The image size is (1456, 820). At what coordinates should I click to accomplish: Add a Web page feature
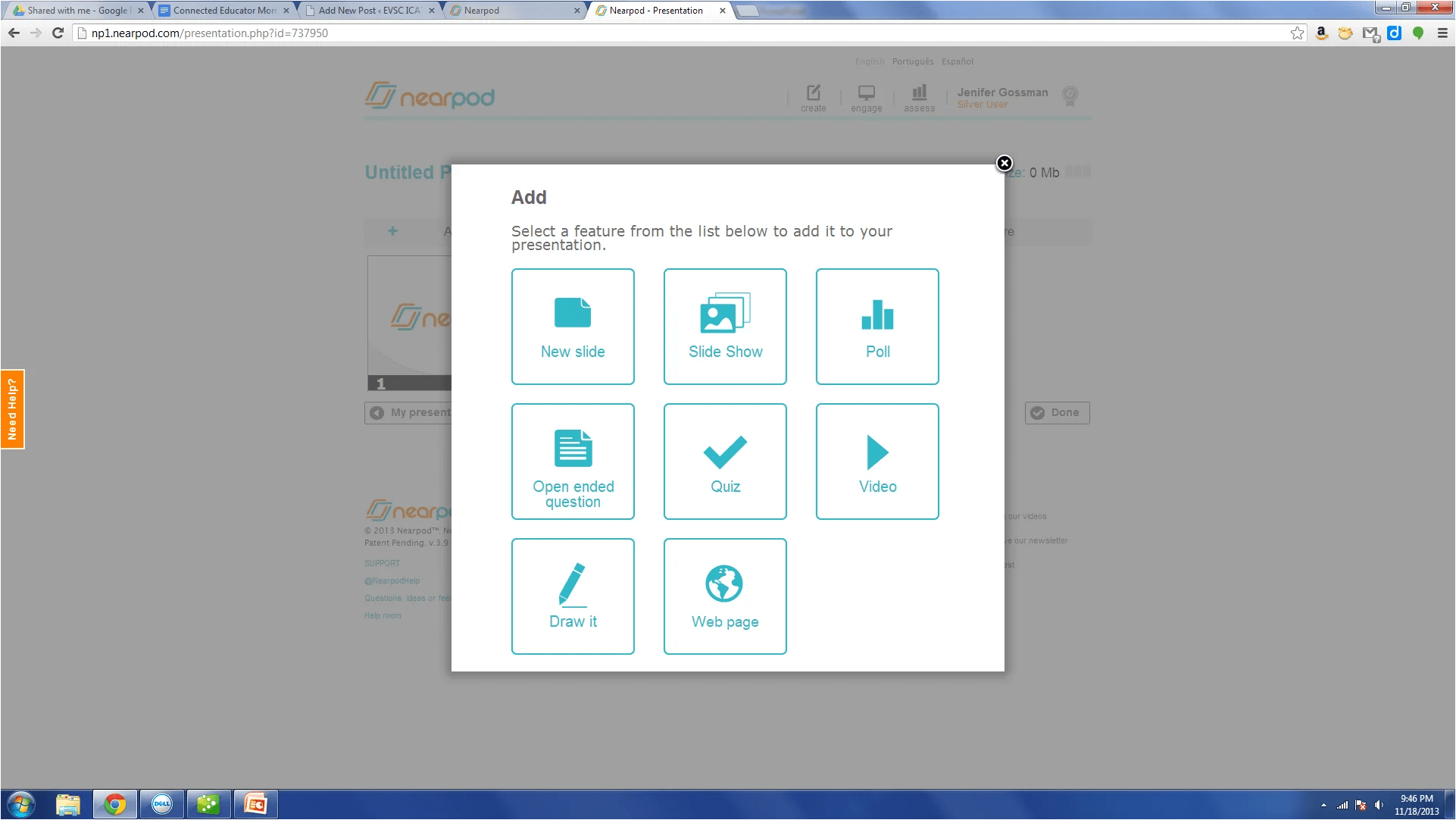point(725,596)
